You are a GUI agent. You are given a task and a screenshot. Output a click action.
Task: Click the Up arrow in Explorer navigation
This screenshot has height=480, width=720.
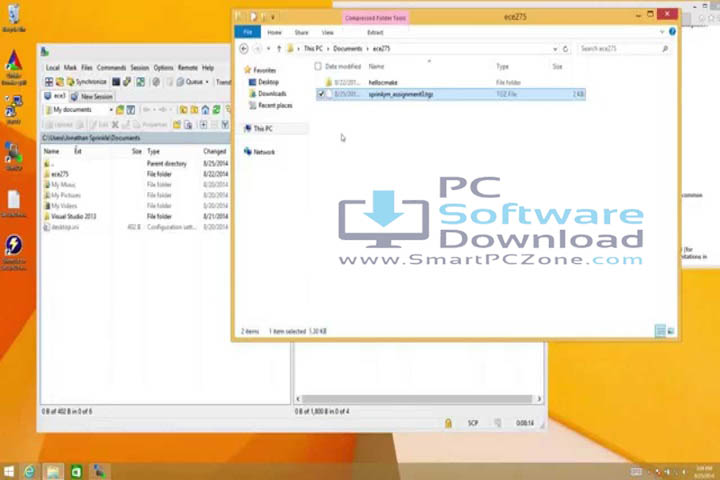(x=279, y=49)
